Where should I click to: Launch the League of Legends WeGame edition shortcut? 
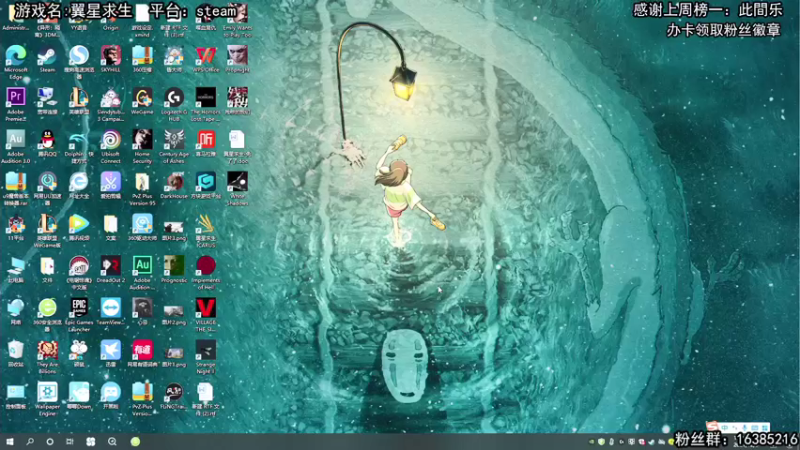47,223
